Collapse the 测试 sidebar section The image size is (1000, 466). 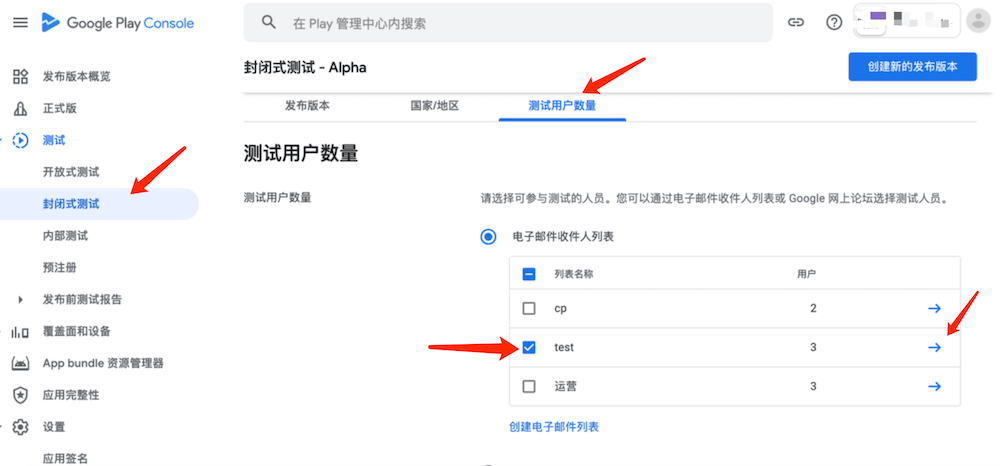click(5, 140)
